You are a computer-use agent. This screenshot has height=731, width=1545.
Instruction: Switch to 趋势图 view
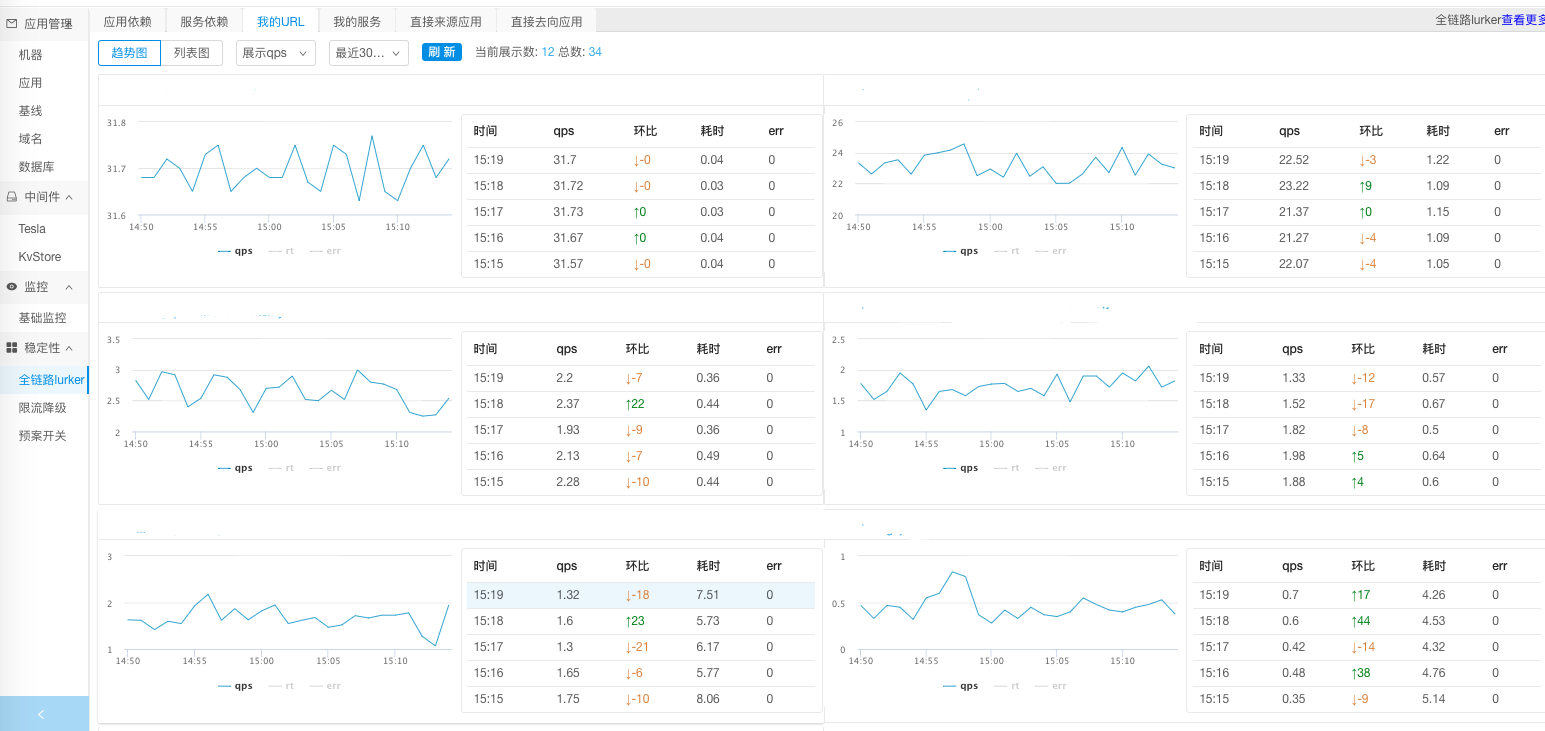coord(129,53)
